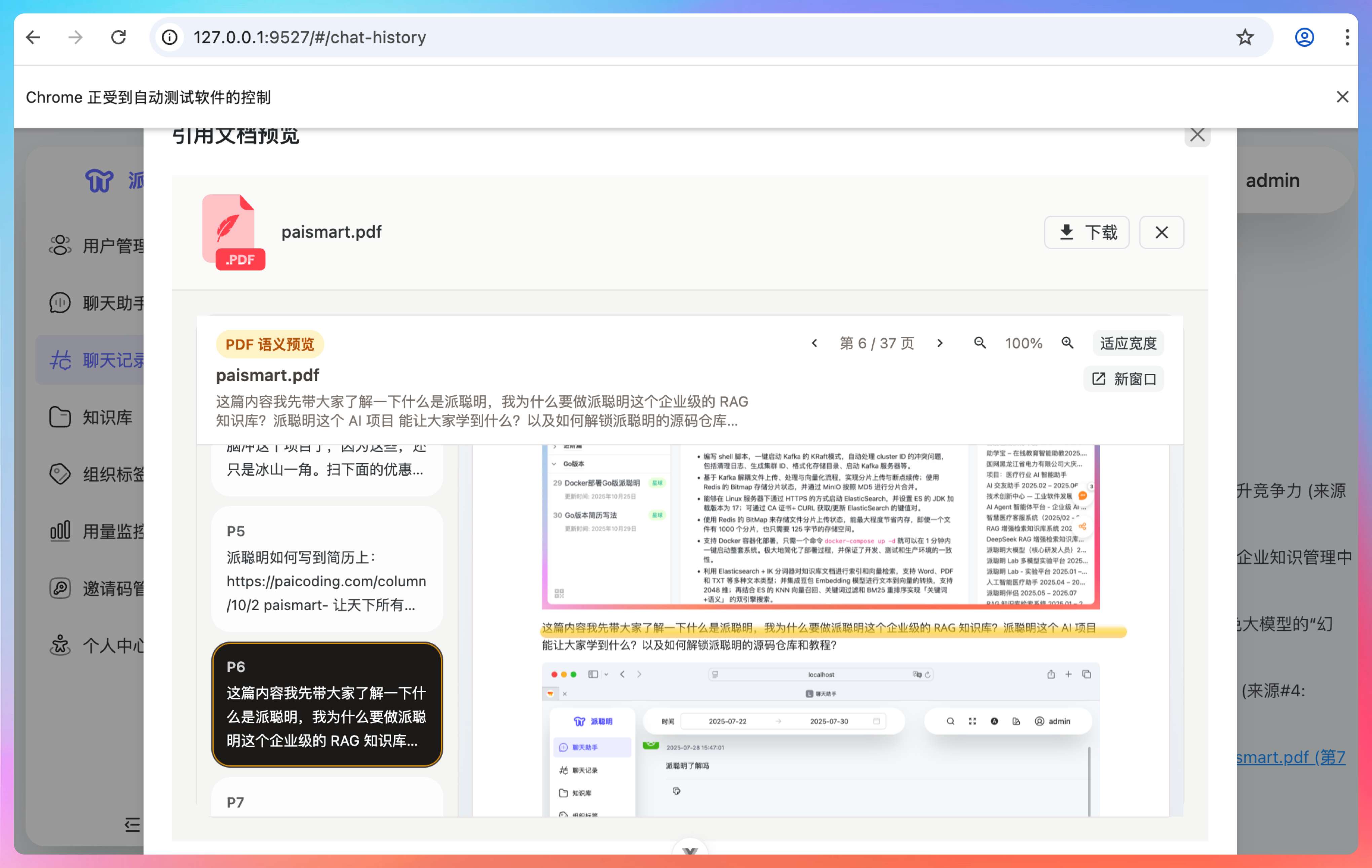This screenshot has width=1372, height=868.
Task: Reload the browser page
Action: point(118,38)
